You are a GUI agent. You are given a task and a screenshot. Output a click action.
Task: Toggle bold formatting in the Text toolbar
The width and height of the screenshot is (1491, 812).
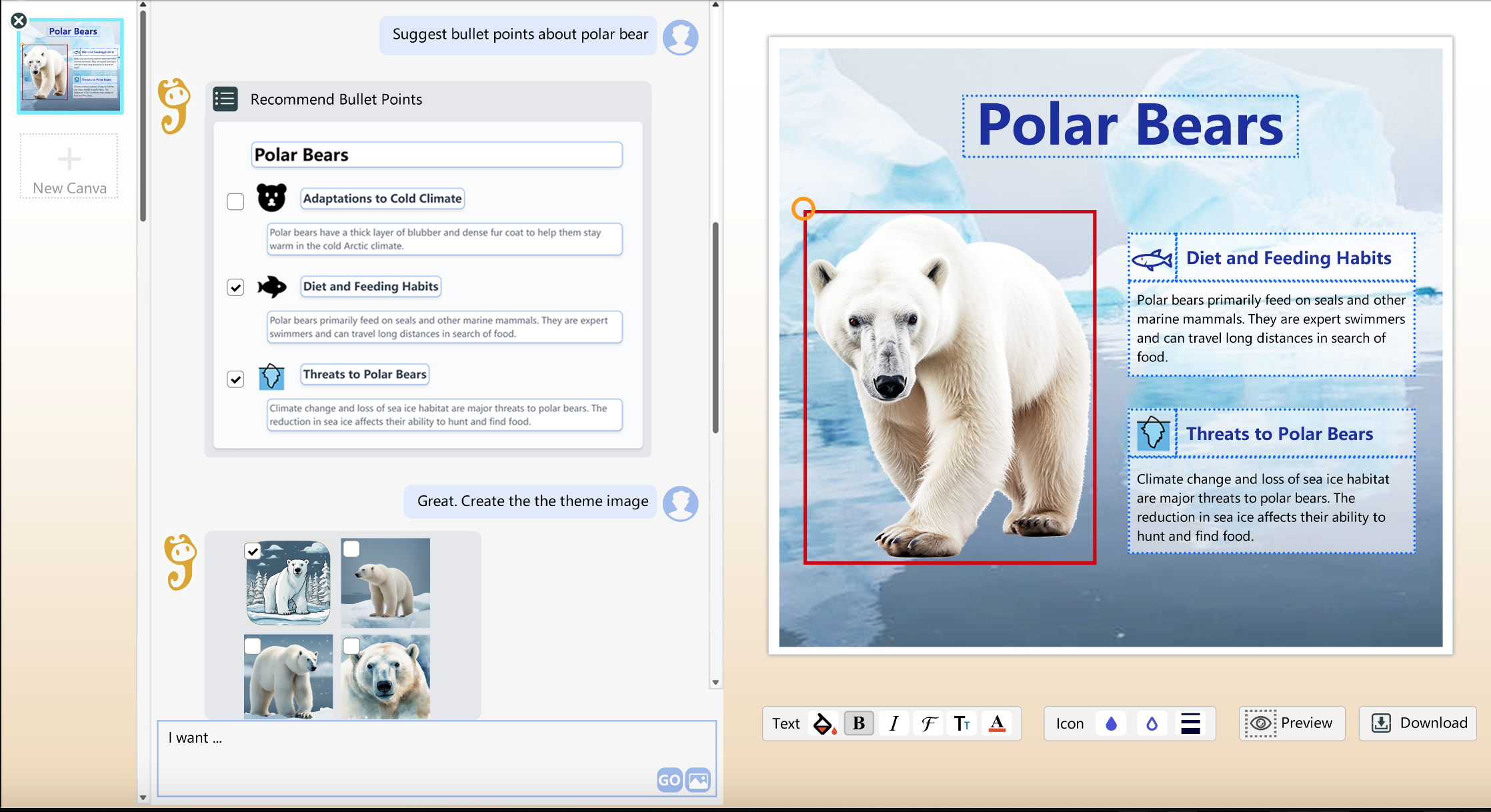859,723
